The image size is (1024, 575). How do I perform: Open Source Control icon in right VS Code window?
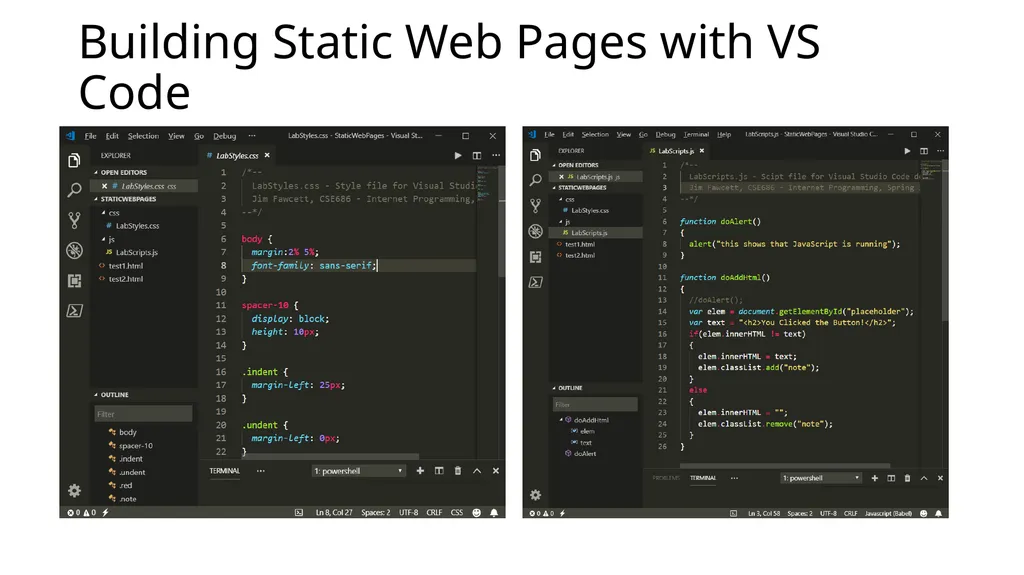pos(536,206)
